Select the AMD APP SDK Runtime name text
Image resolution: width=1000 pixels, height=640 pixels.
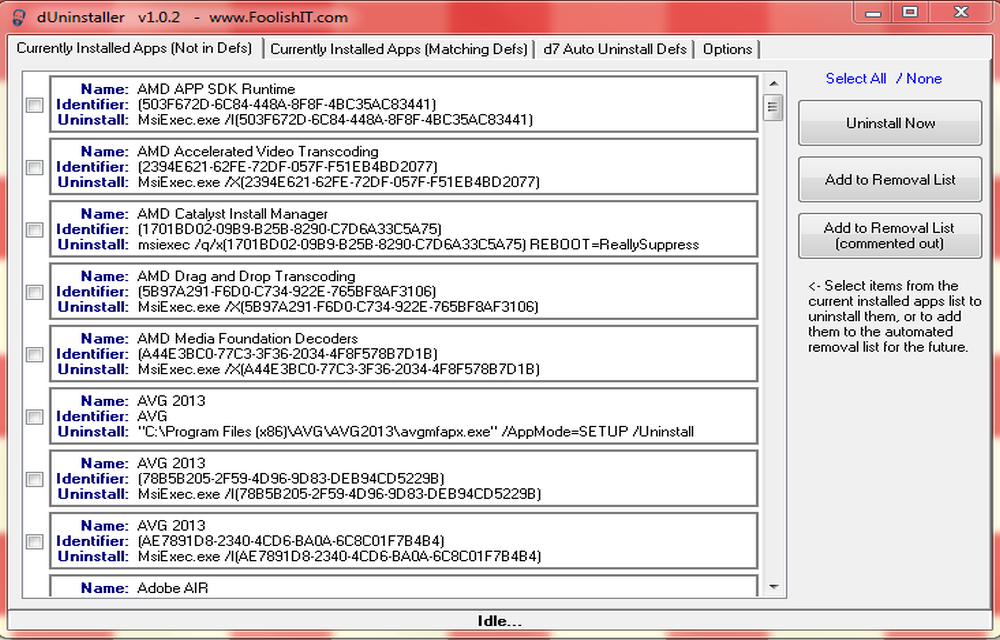pyautogui.click(x=216, y=89)
